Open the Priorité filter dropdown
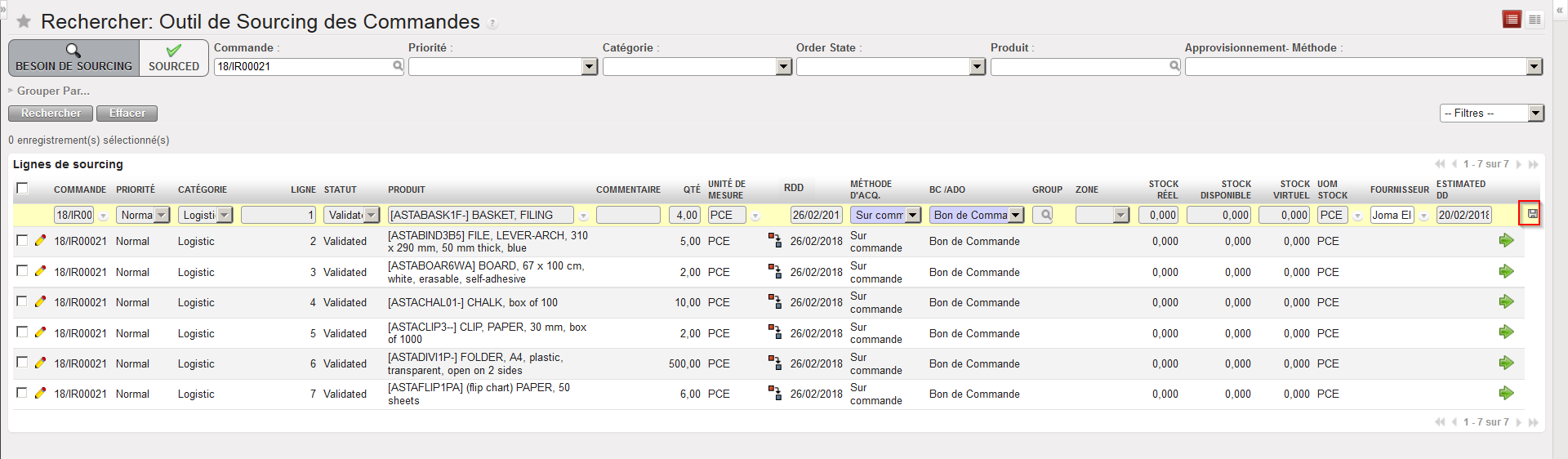The width and height of the screenshot is (1568, 459). (x=503, y=67)
